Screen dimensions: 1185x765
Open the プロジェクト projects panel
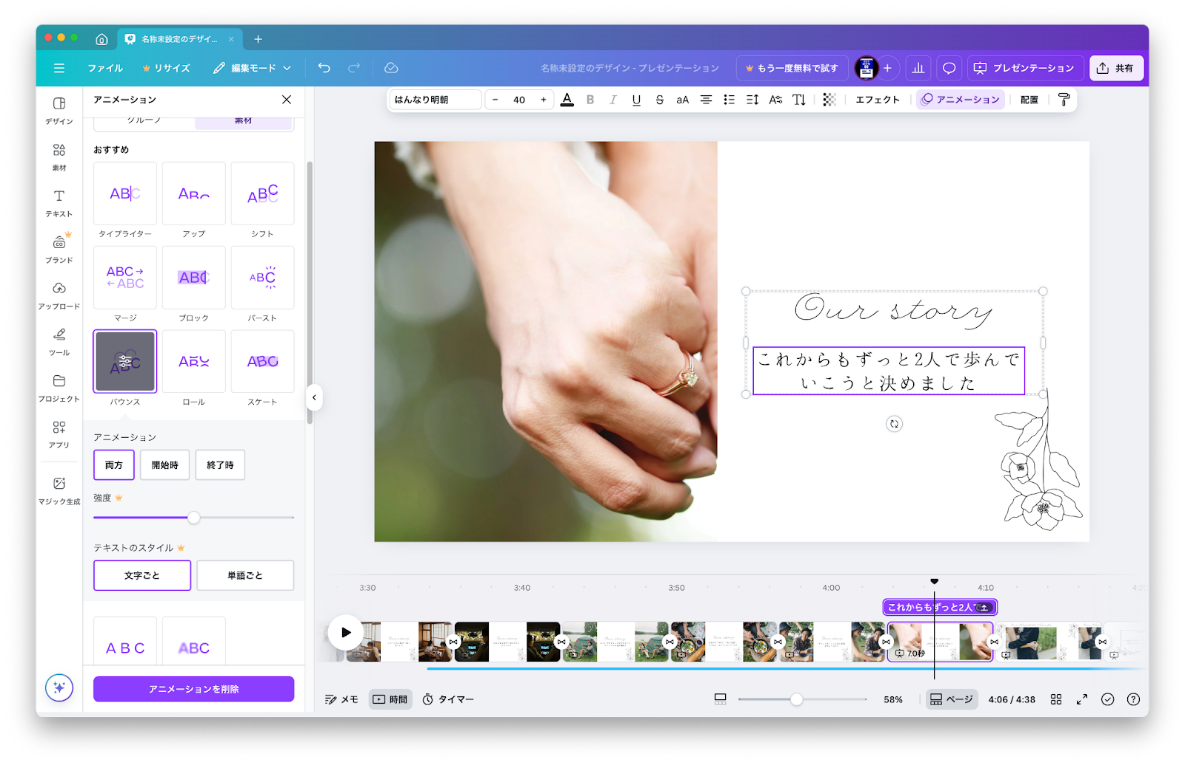59,387
